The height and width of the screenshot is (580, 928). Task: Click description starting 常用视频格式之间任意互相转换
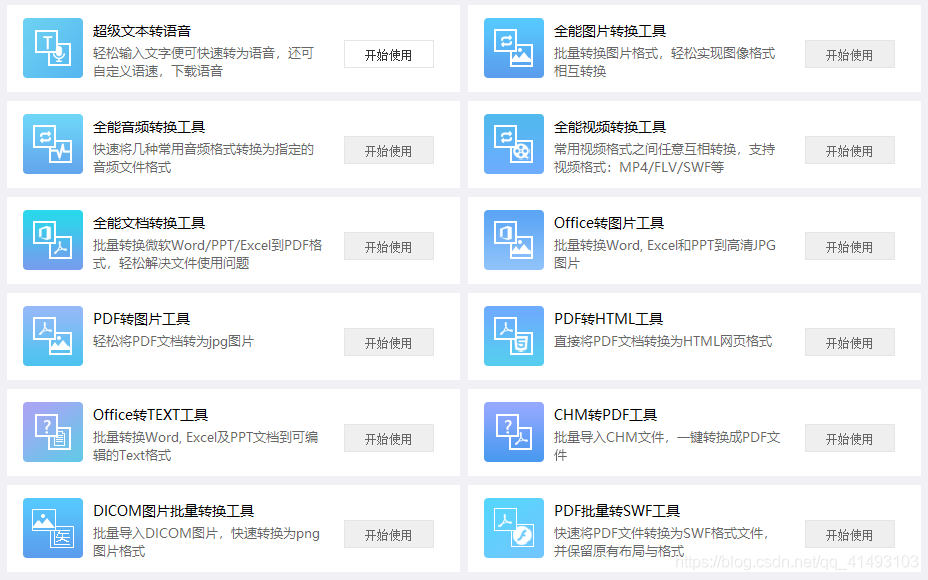click(665, 158)
